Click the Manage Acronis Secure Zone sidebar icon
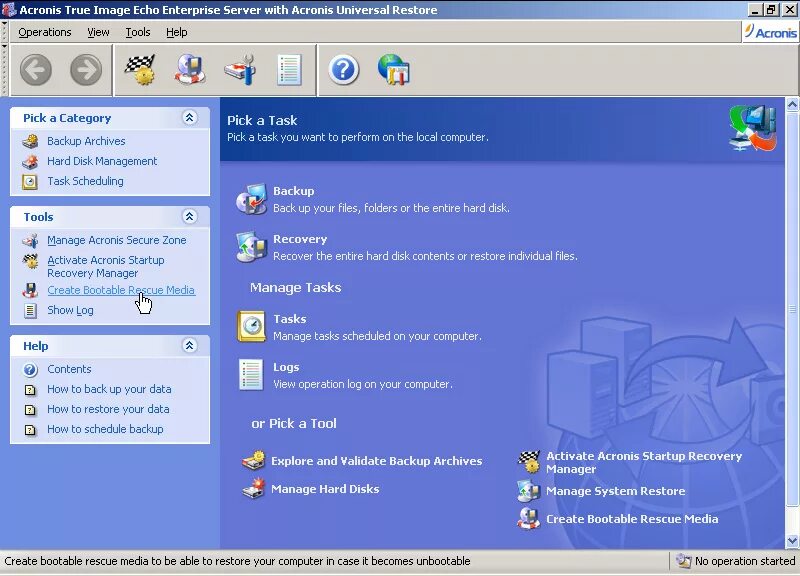 point(30,240)
